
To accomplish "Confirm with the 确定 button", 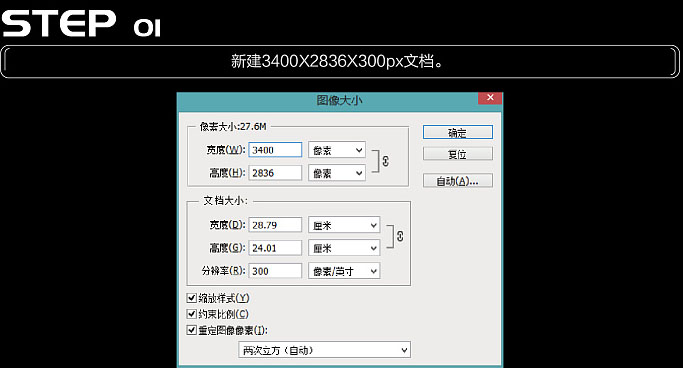I will coord(458,132).
